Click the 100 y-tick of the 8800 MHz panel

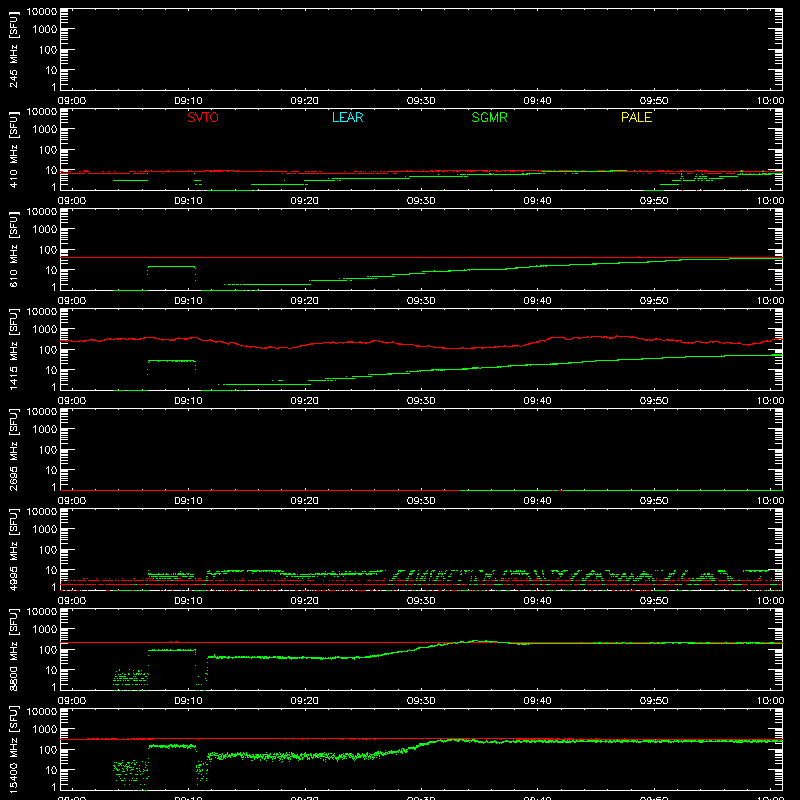(x=48, y=650)
